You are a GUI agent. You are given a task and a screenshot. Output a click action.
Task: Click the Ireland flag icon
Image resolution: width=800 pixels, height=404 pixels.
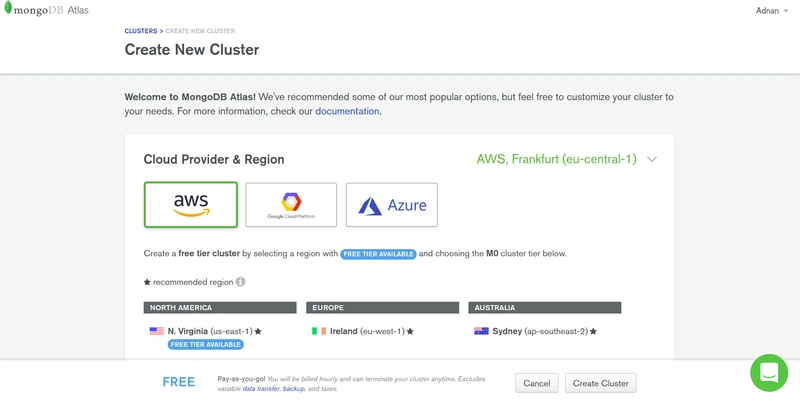(319, 331)
